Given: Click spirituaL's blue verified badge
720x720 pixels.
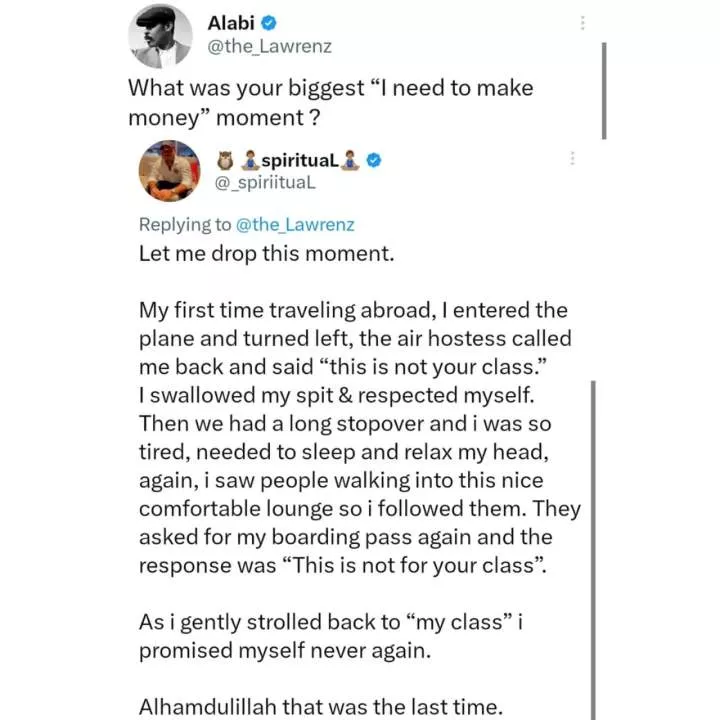Looking at the screenshot, I should tap(374, 160).
